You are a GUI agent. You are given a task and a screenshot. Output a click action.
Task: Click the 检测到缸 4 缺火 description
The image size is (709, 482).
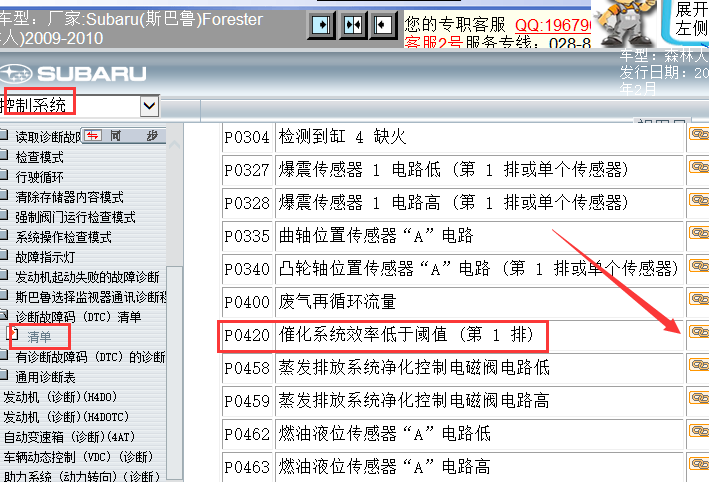[x=342, y=137]
